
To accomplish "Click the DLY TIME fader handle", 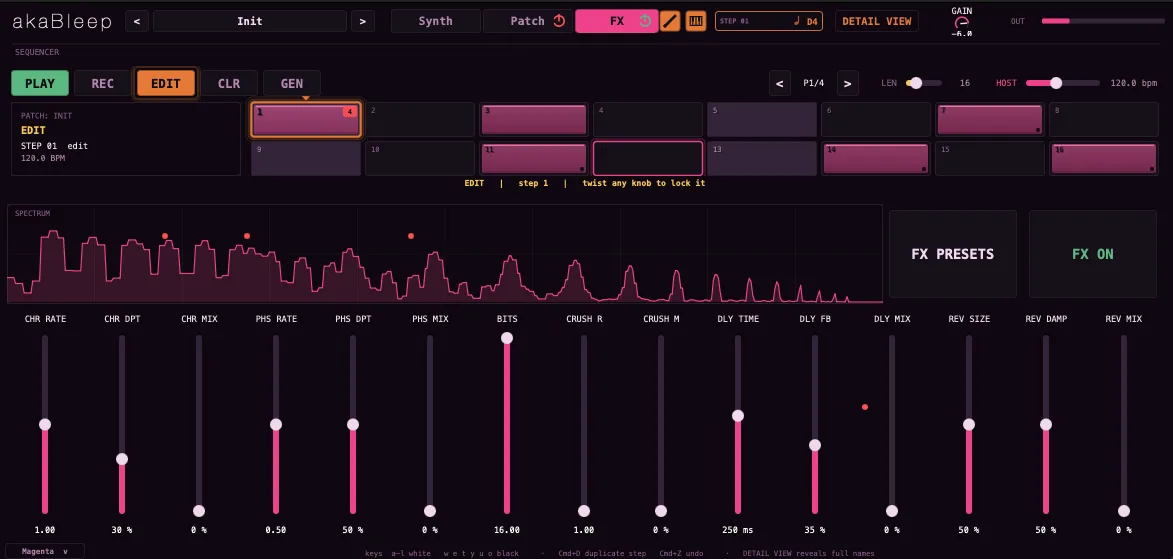I will [x=738, y=415].
